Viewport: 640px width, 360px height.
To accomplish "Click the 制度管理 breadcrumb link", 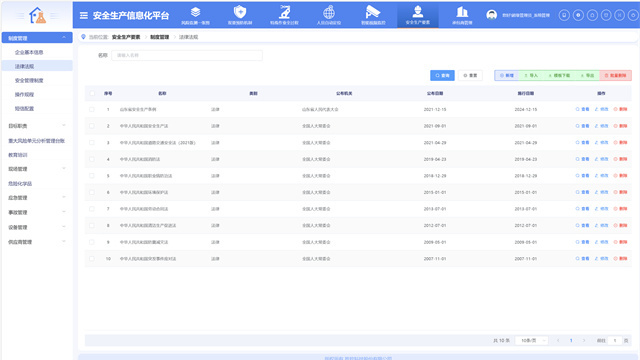I will click(159, 37).
